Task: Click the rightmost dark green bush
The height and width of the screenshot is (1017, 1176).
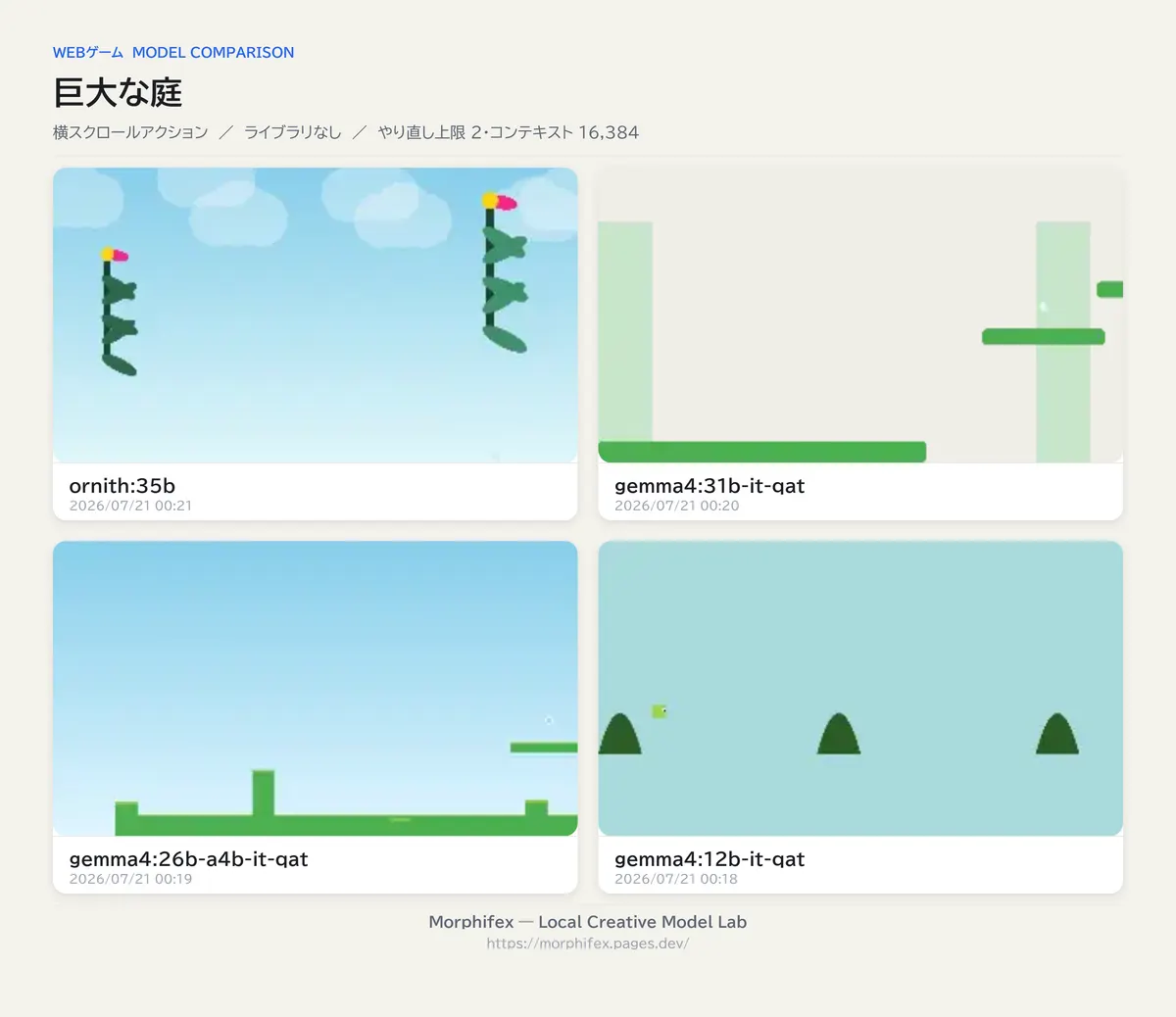Action: coord(1057,734)
